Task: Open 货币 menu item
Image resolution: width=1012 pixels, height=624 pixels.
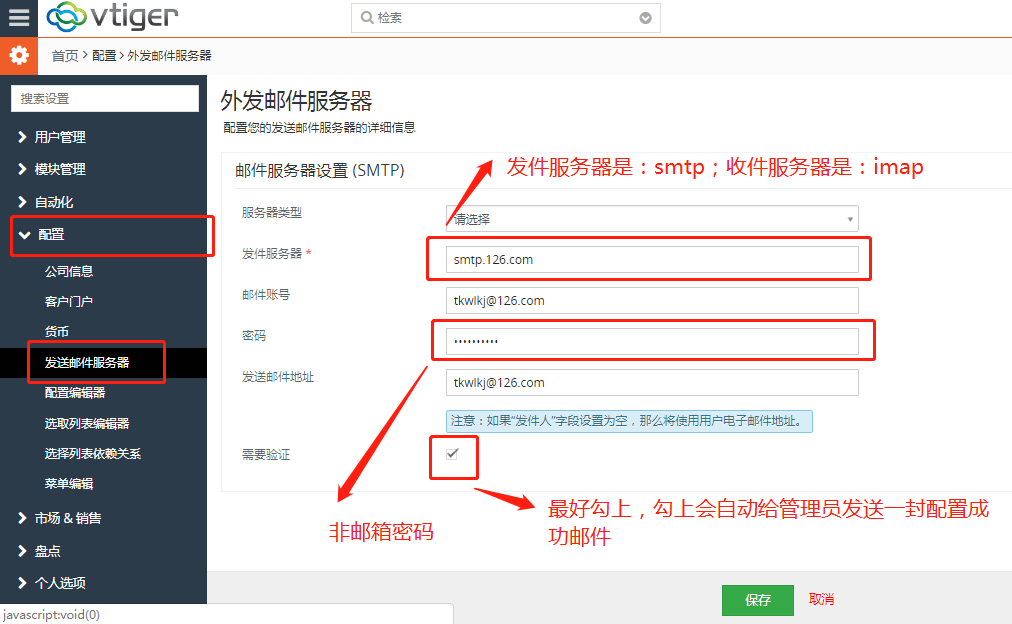Action: click(57, 332)
